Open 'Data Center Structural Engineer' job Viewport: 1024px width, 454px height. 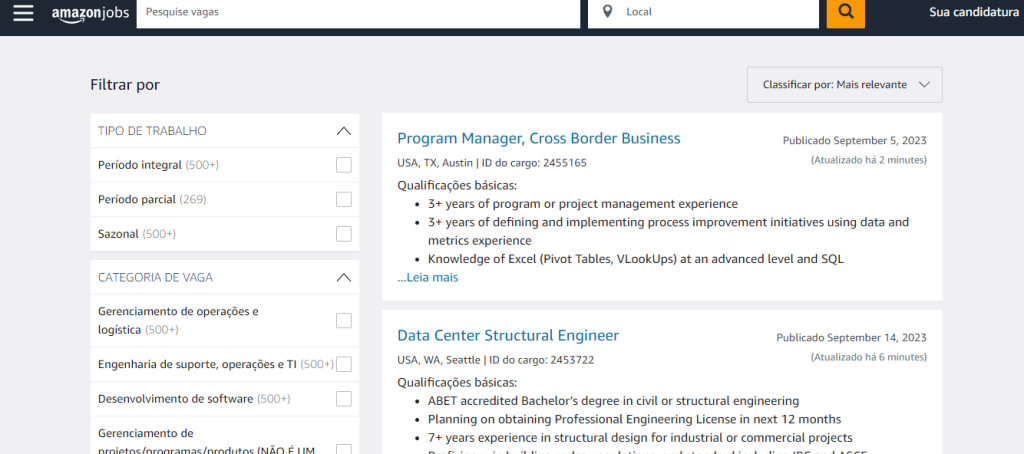coord(508,336)
